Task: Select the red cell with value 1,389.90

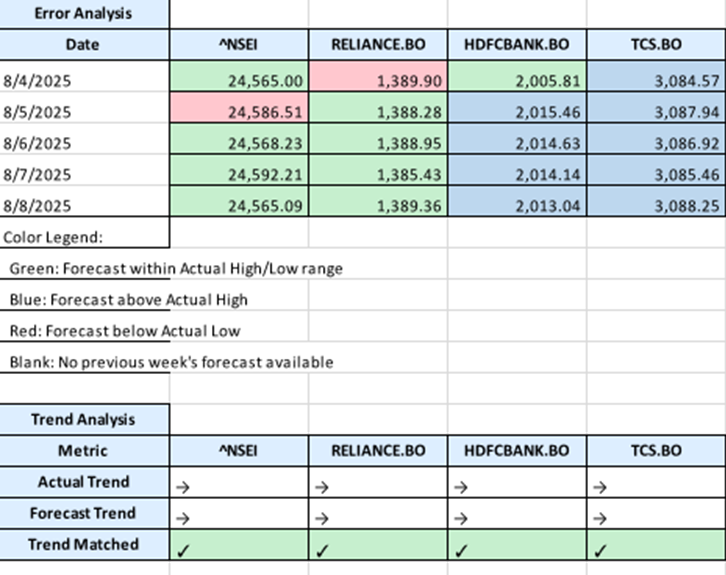Action: click(x=378, y=76)
